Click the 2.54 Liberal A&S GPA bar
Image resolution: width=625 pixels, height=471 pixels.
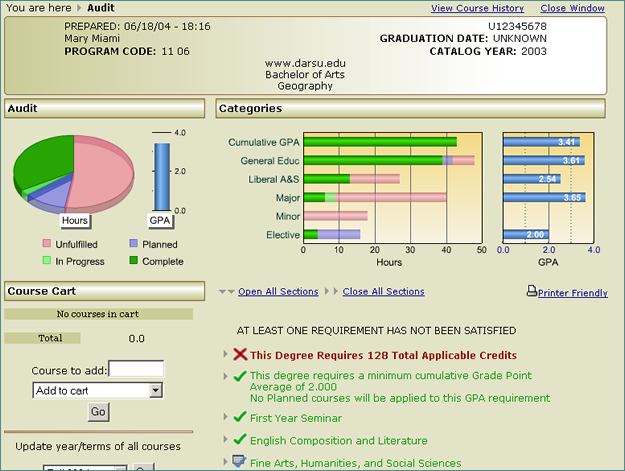[532, 179]
